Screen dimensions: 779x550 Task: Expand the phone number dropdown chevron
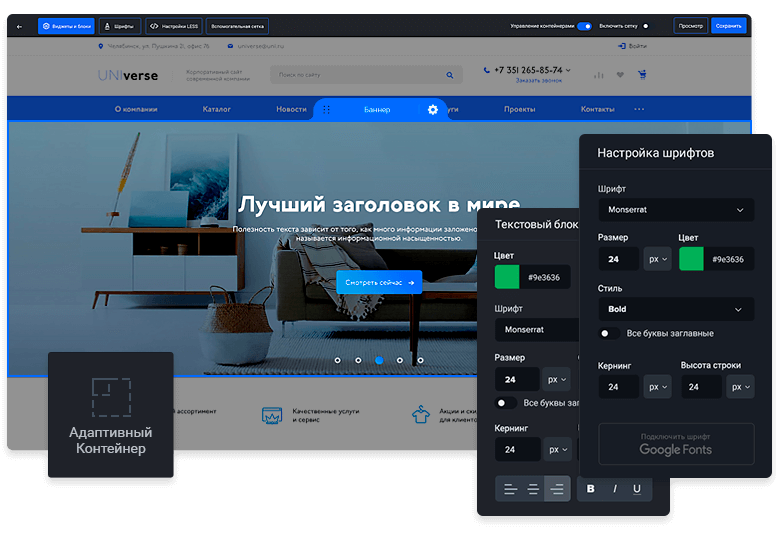tap(568, 71)
